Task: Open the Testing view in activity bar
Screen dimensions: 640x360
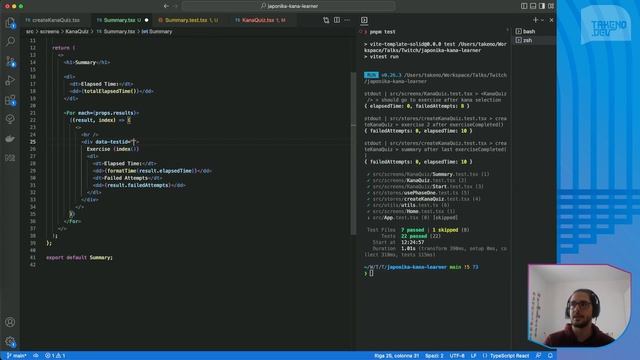Action: pos(10,119)
